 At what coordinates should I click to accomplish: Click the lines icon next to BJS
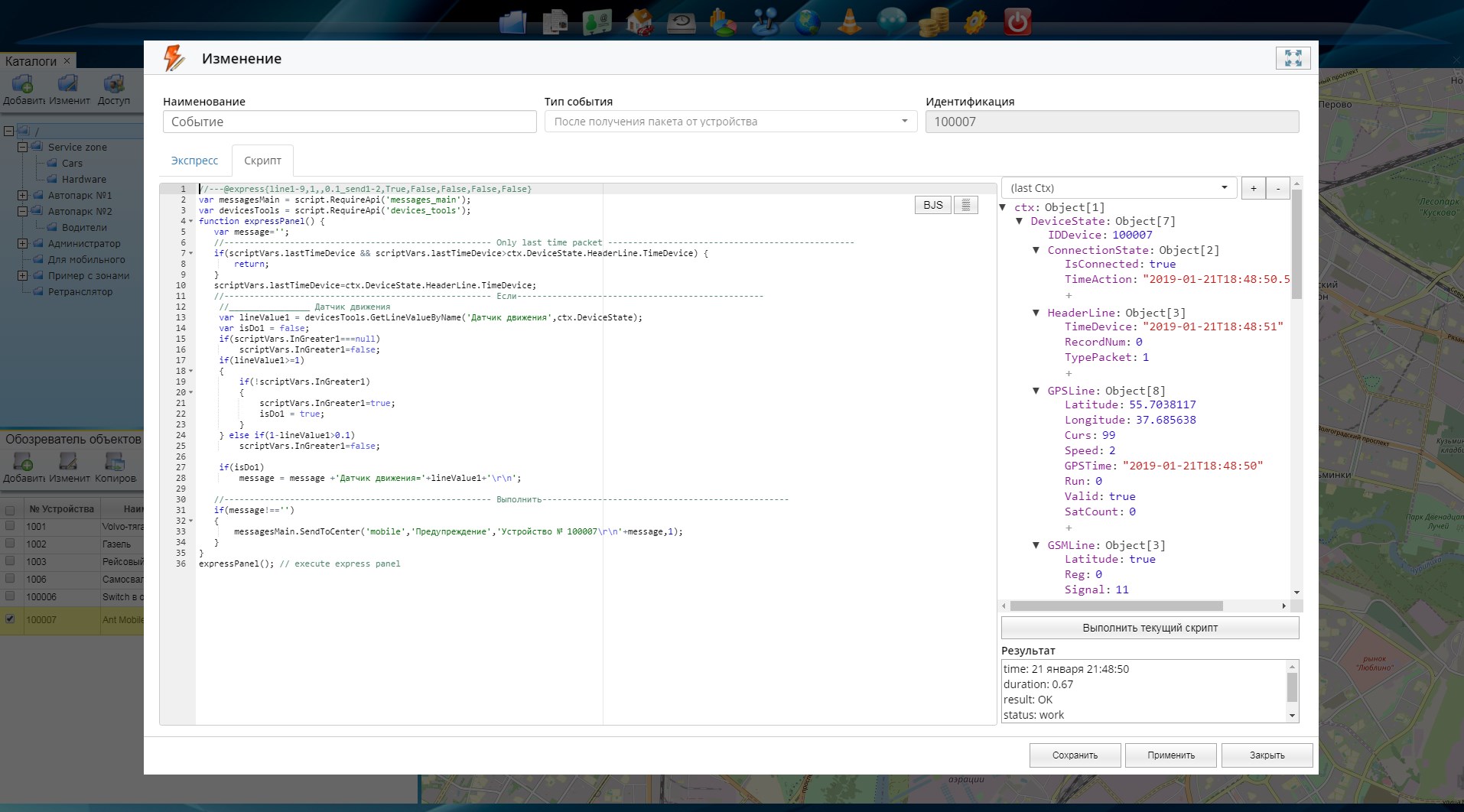[x=965, y=205]
